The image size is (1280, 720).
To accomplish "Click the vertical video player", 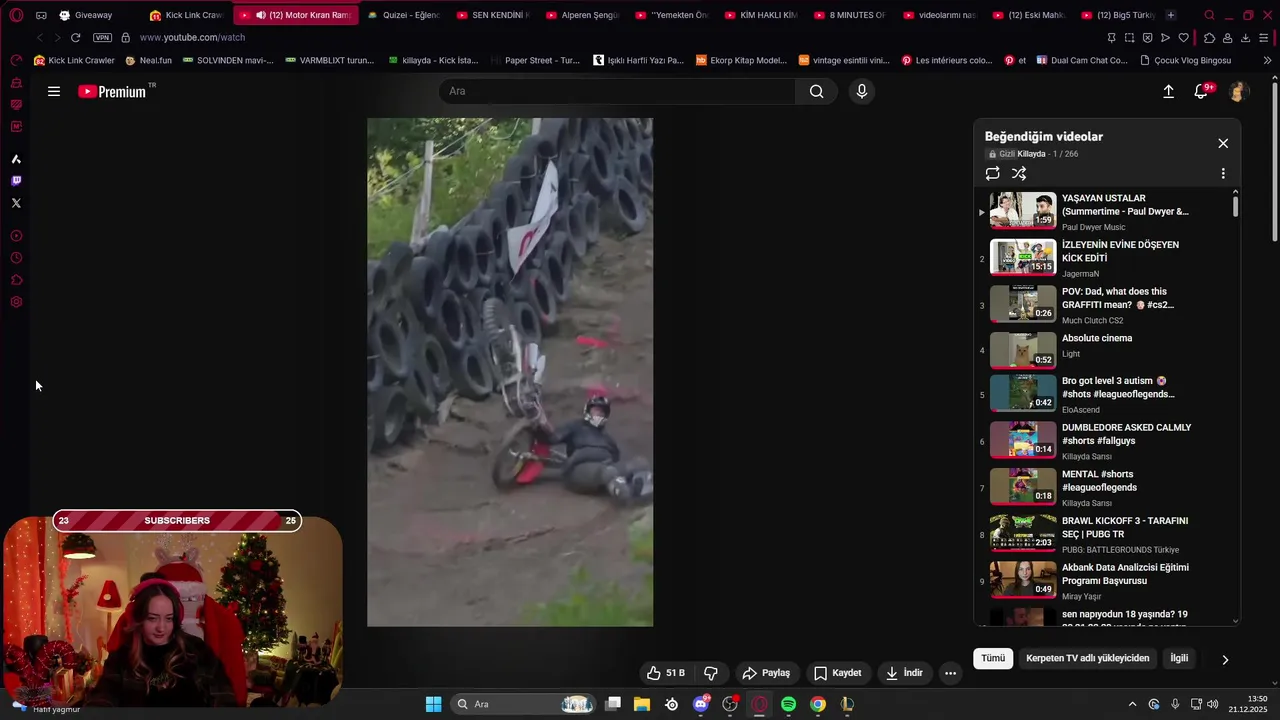I will tap(510, 372).
